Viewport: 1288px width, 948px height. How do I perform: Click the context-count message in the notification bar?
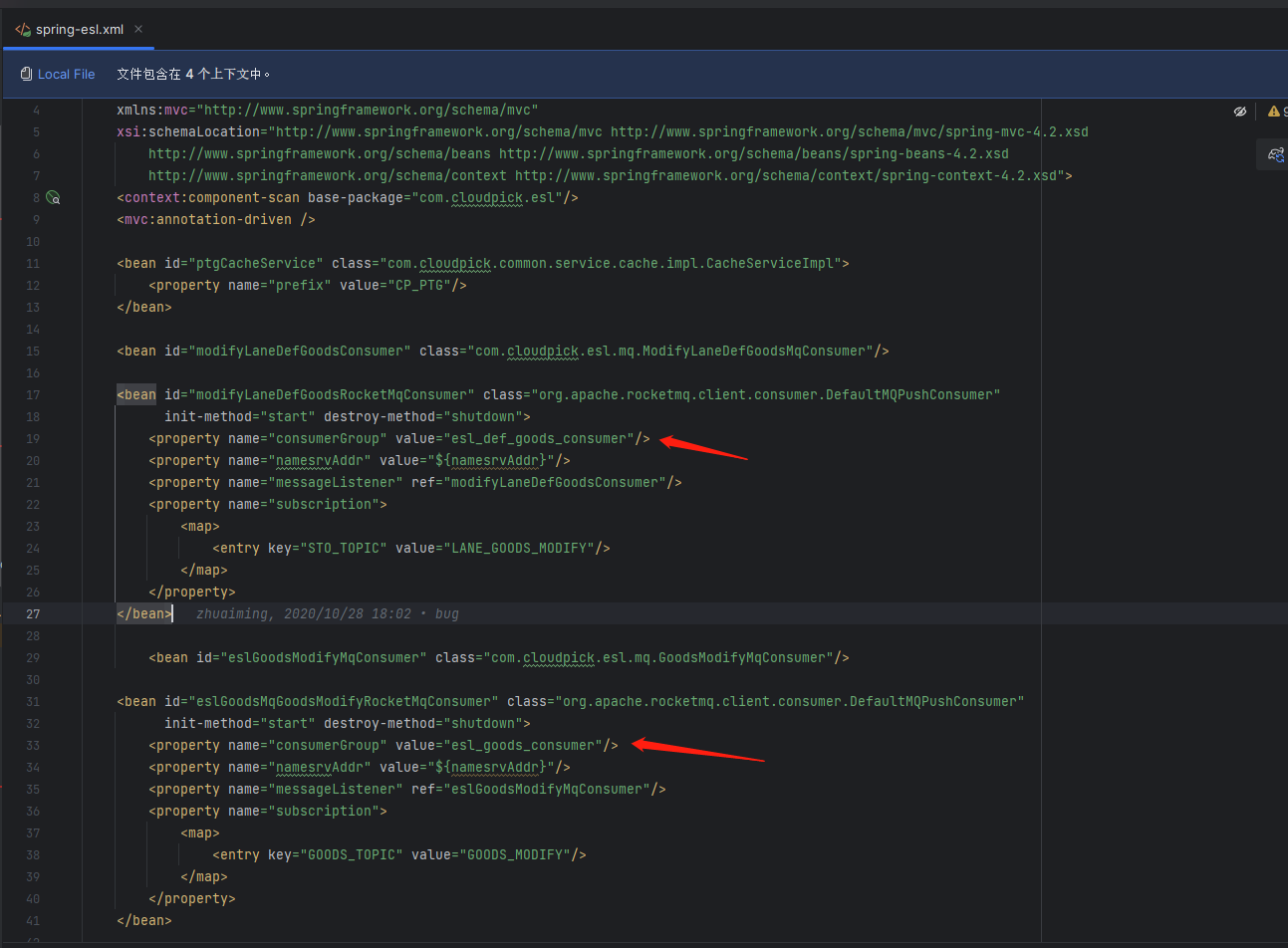(193, 74)
